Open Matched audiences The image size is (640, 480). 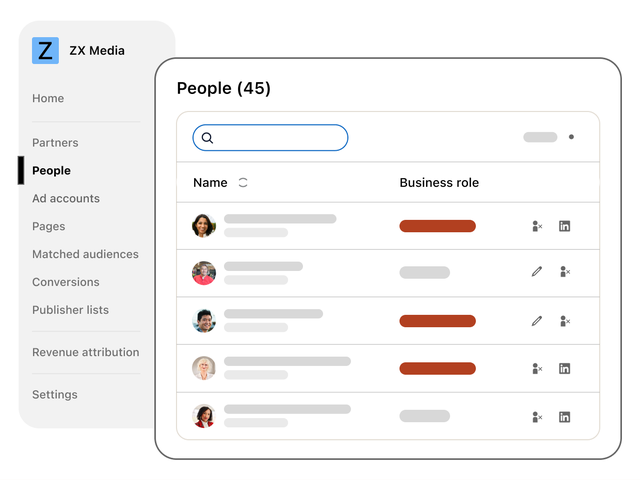[x=85, y=254]
